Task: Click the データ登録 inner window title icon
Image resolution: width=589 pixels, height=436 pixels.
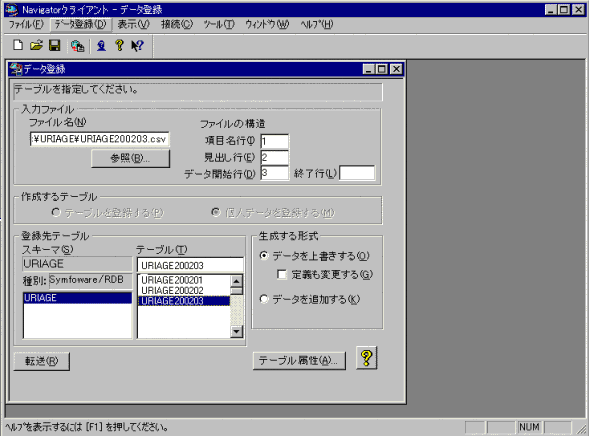Action: point(16,69)
